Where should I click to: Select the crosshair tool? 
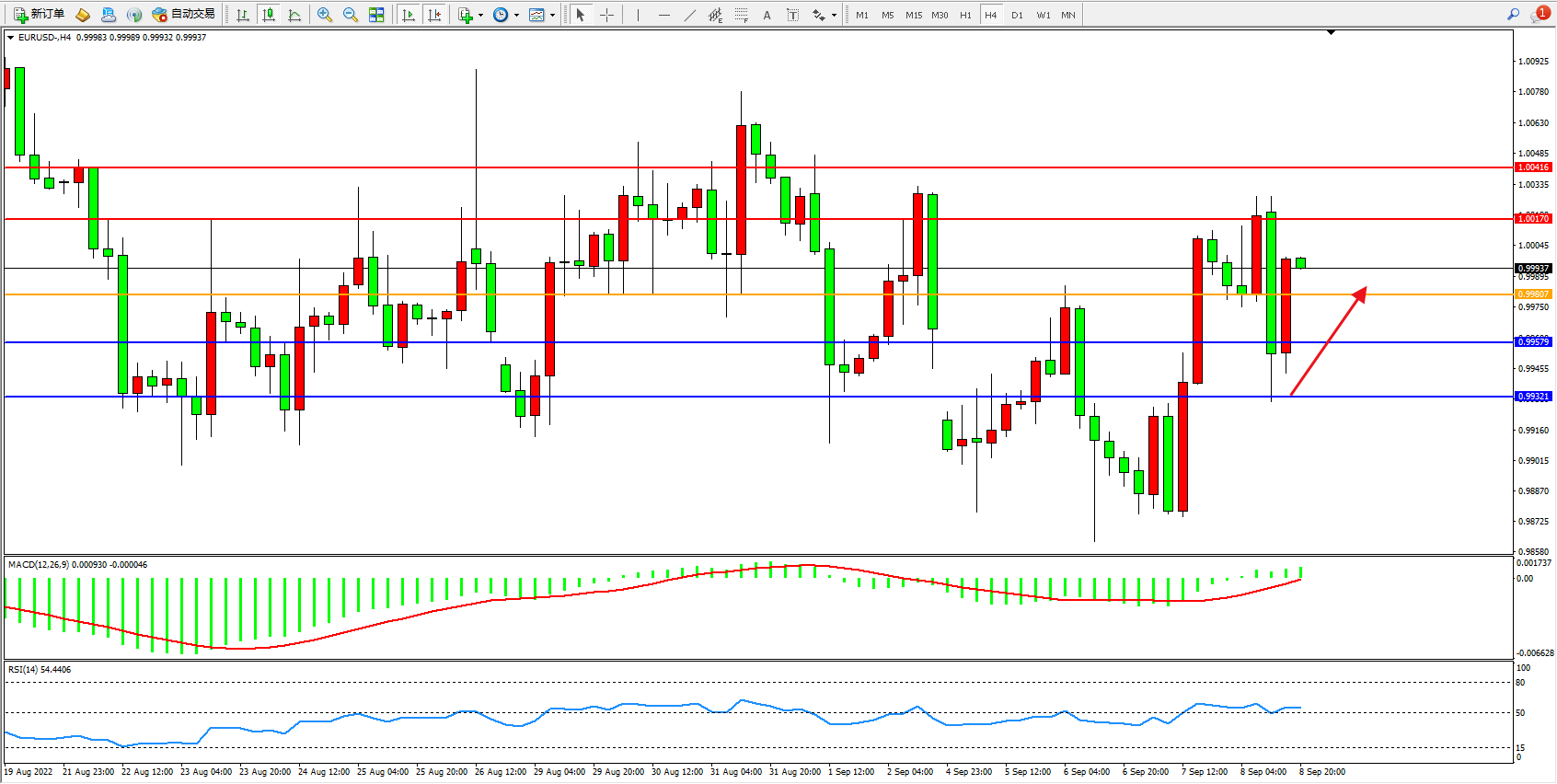click(606, 15)
